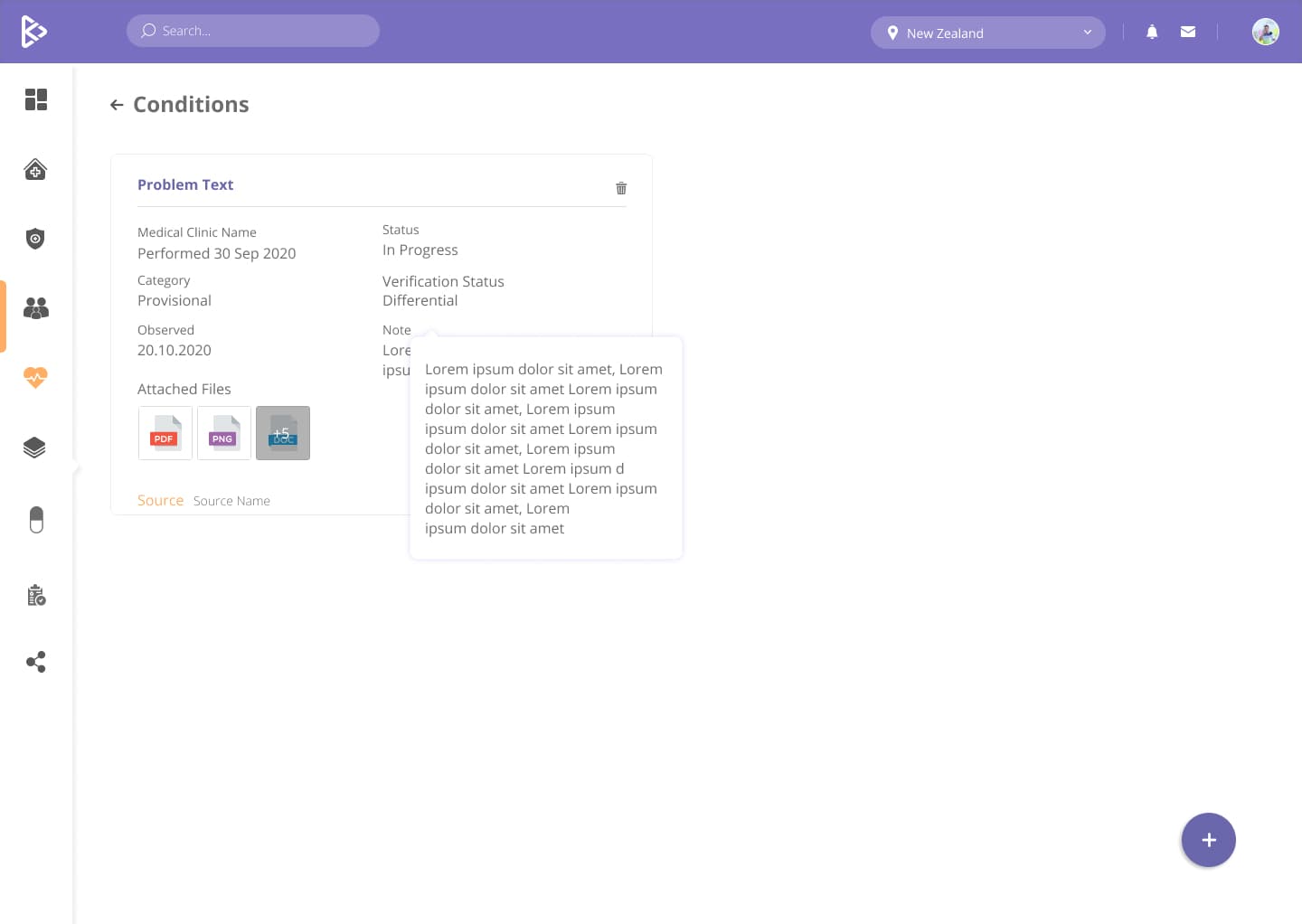Viewport: 1302px width, 924px height.
Task: Open the attached PDF file
Action: tap(165, 432)
